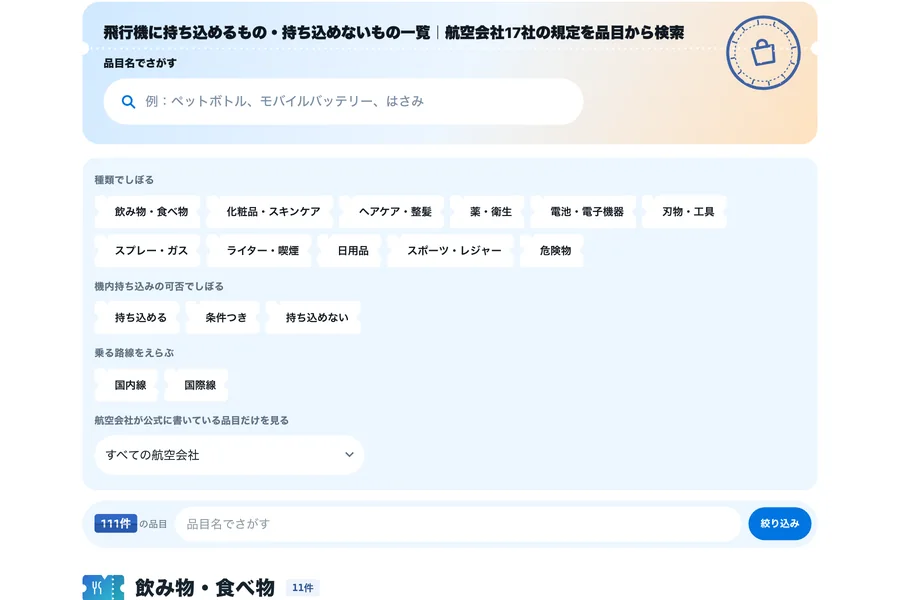Filter by ヘアケア・整髪 category

tap(391, 212)
